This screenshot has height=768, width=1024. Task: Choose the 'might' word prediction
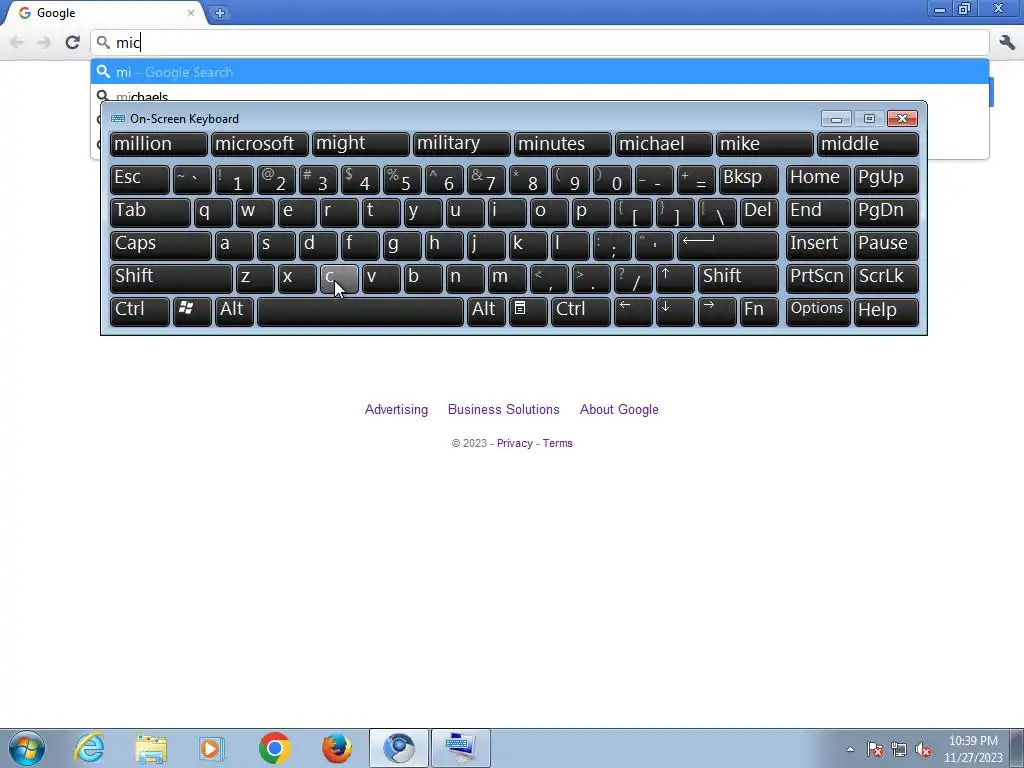(360, 144)
